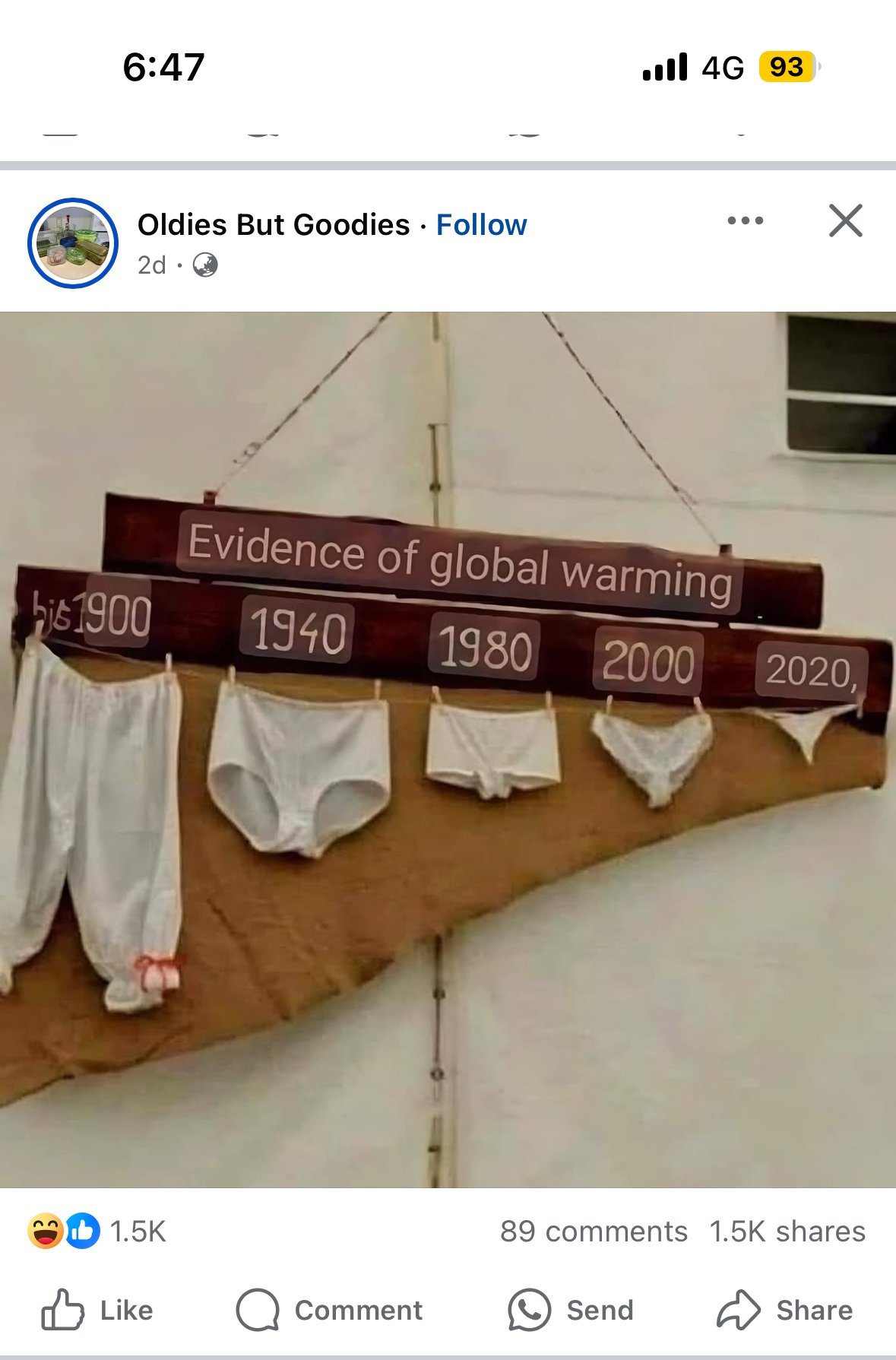This screenshot has width=896, height=1360.
Task: Tap the blue thumbs-up reaction icon
Action: (x=83, y=1231)
